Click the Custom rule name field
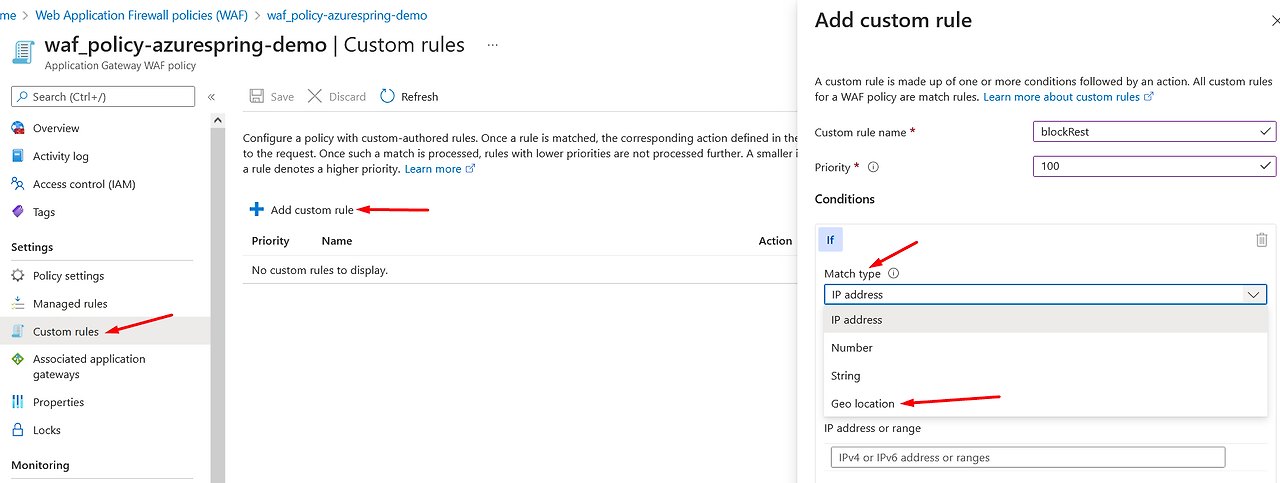Screen dimensions: 1280x483 tap(1154, 131)
